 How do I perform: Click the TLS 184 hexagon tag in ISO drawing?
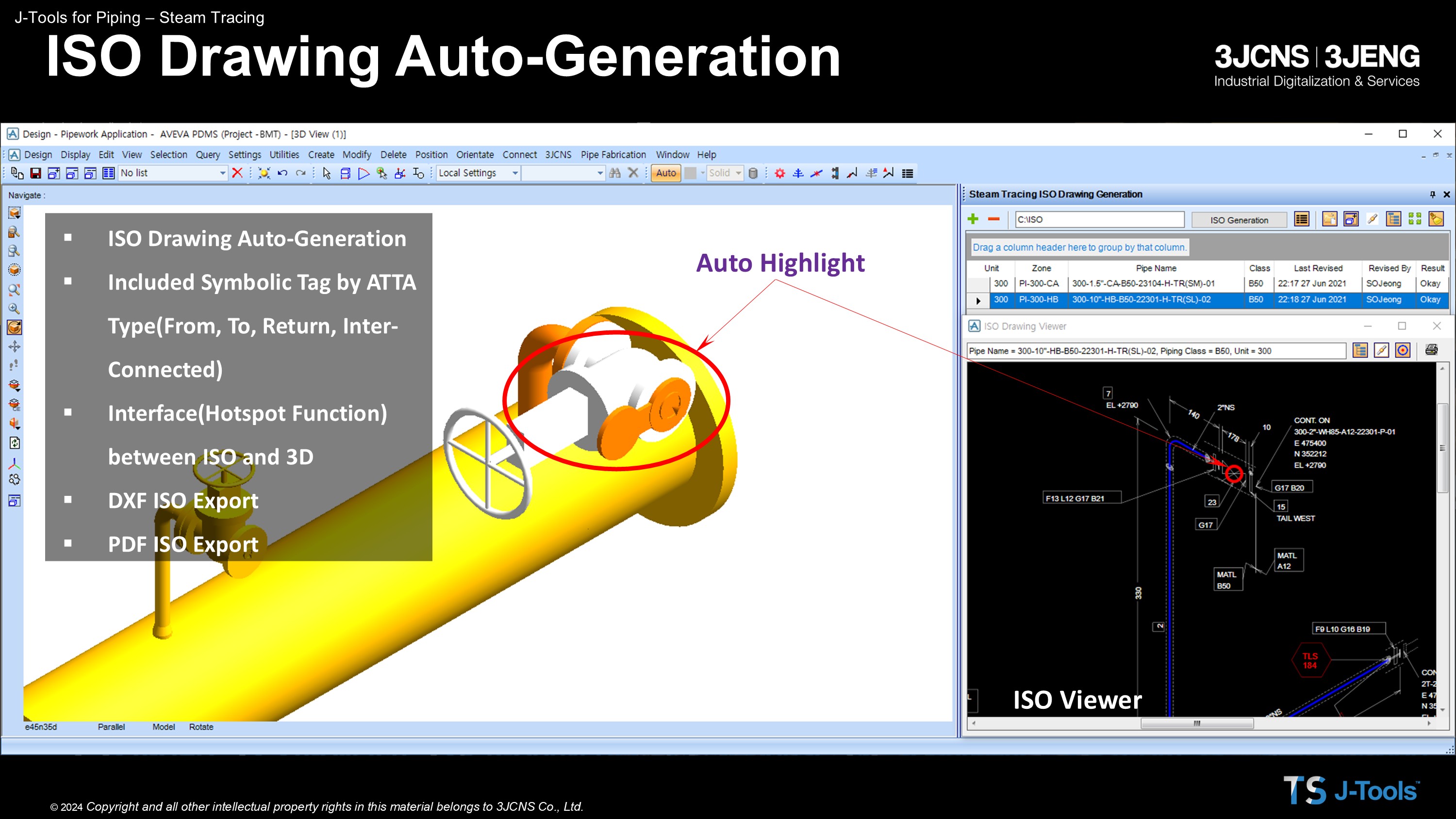coord(1310,660)
